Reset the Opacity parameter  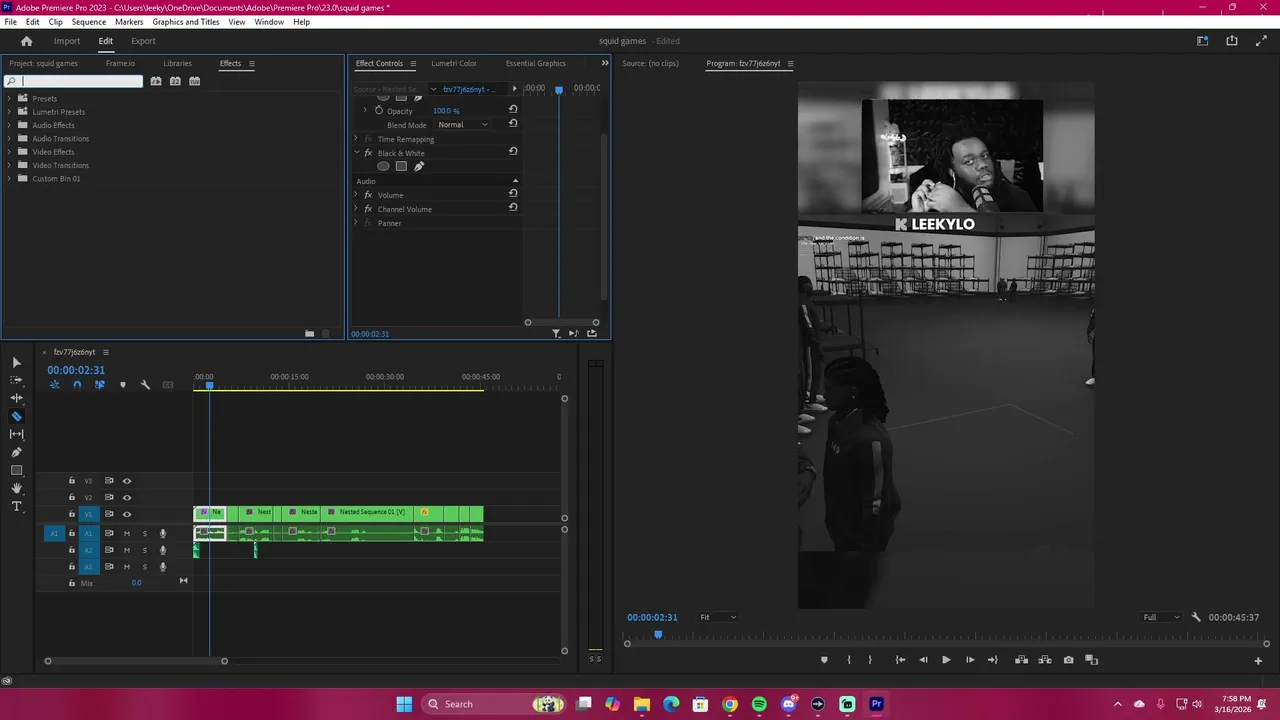pyautogui.click(x=513, y=110)
